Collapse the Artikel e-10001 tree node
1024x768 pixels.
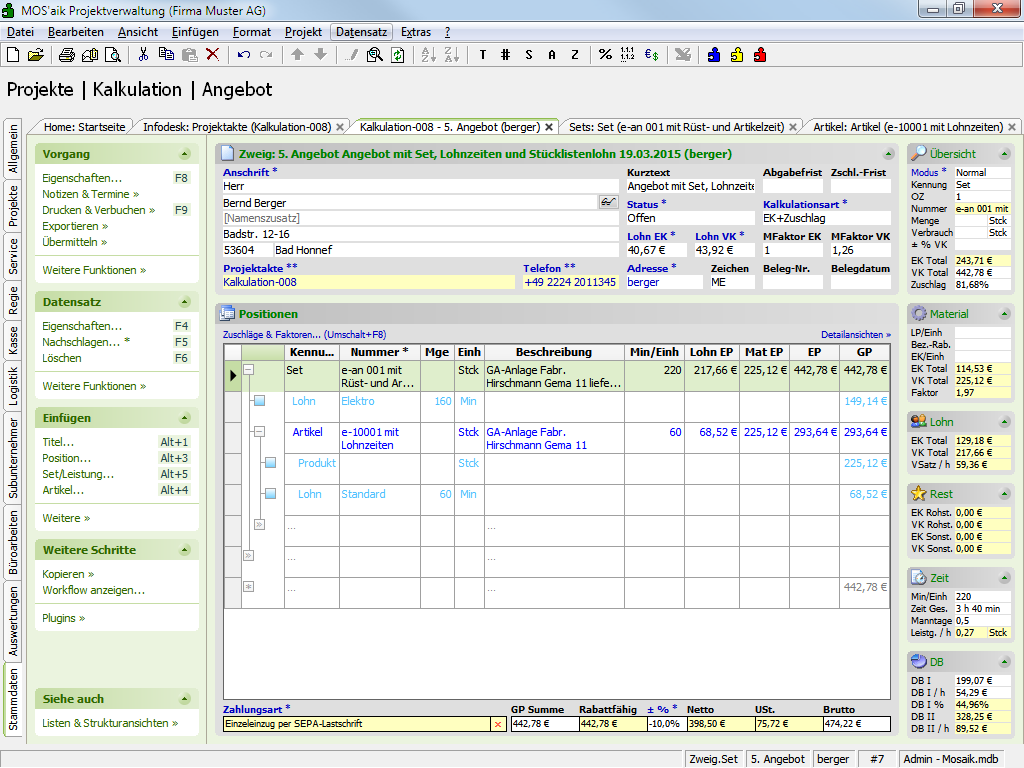pos(259,432)
